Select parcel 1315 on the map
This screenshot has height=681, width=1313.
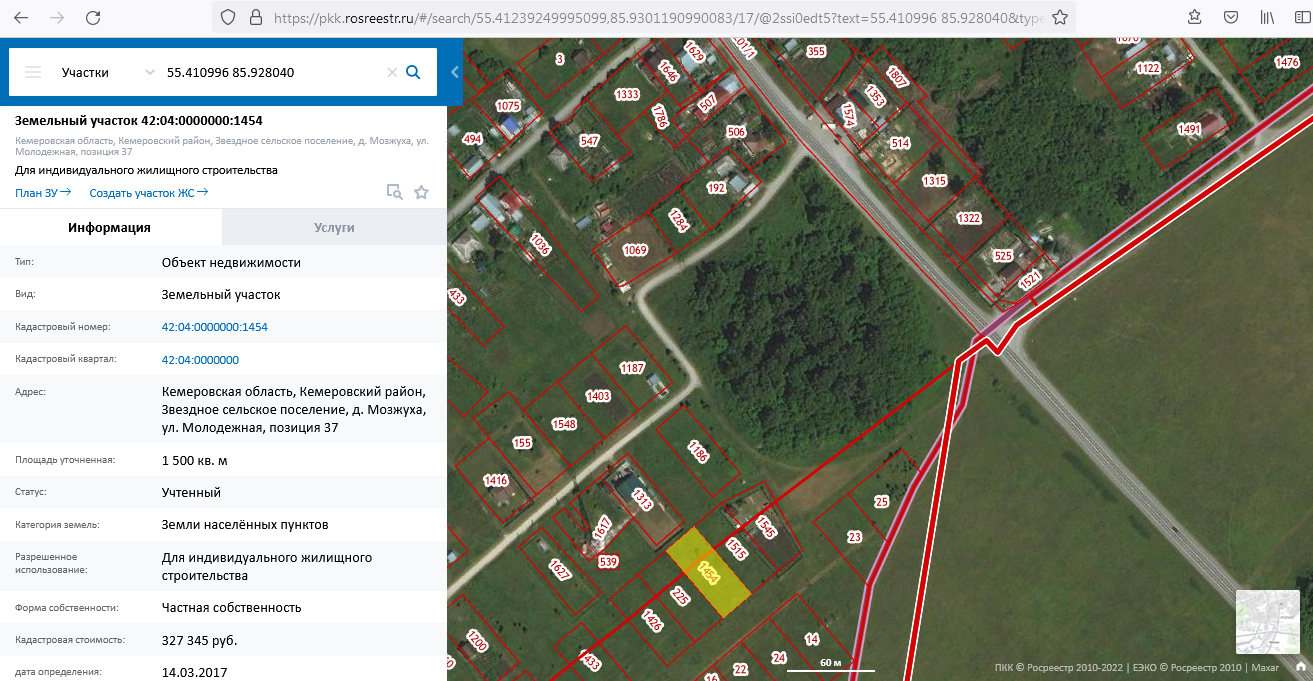tap(935, 181)
